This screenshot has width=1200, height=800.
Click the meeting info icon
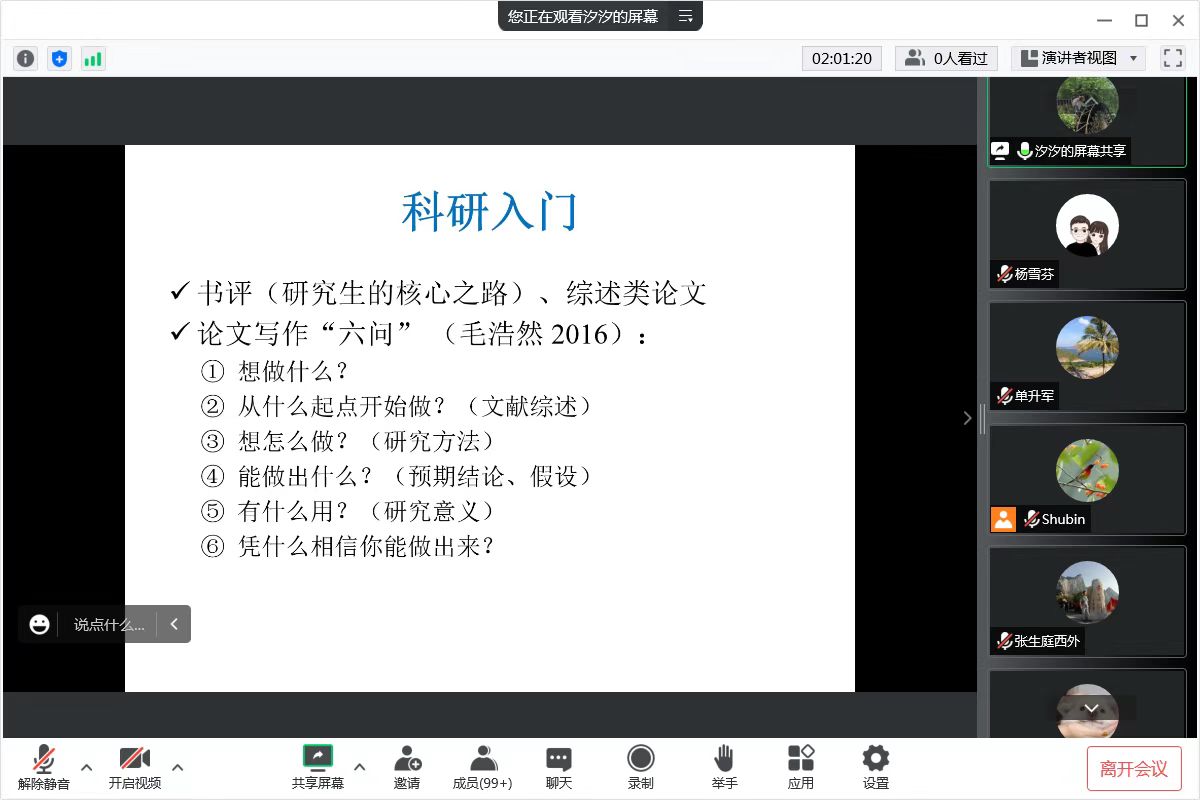[x=26, y=59]
